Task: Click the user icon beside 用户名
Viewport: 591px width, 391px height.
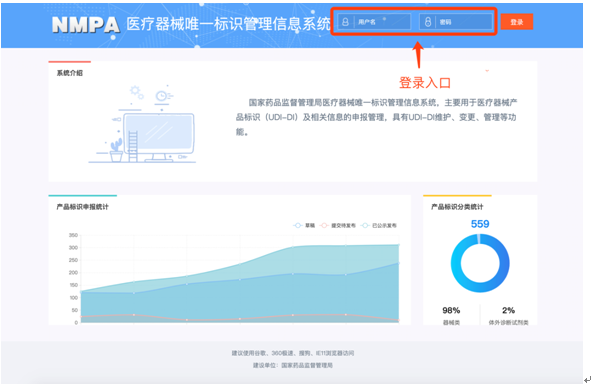Action: pyautogui.click(x=345, y=22)
